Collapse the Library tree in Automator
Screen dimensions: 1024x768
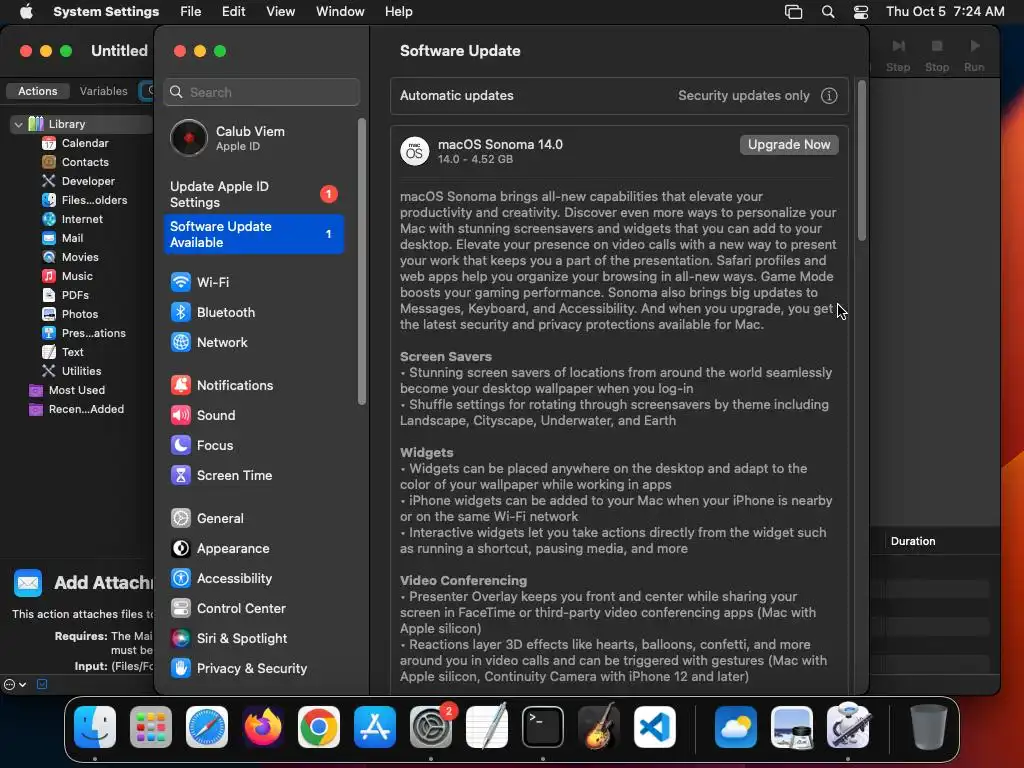click(18, 124)
